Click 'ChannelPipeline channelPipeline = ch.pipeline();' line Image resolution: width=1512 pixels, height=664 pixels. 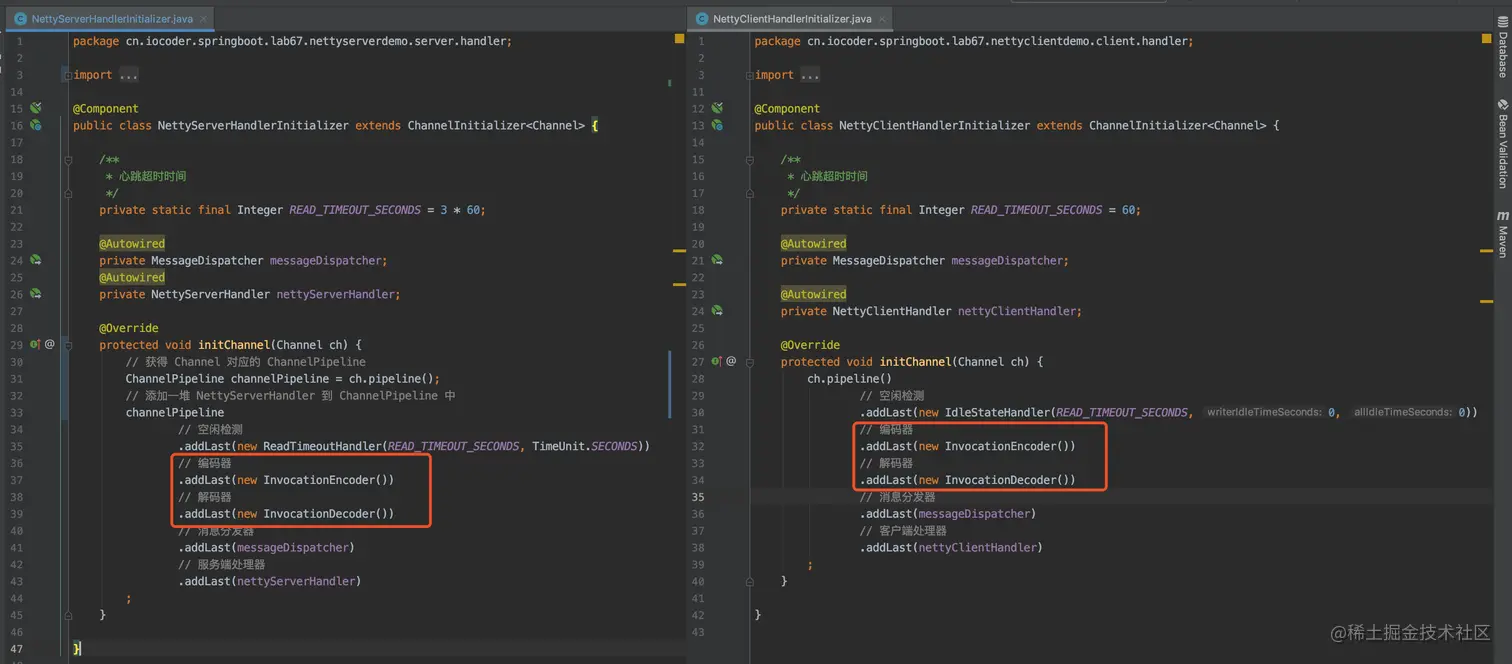(x=282, y=379)
